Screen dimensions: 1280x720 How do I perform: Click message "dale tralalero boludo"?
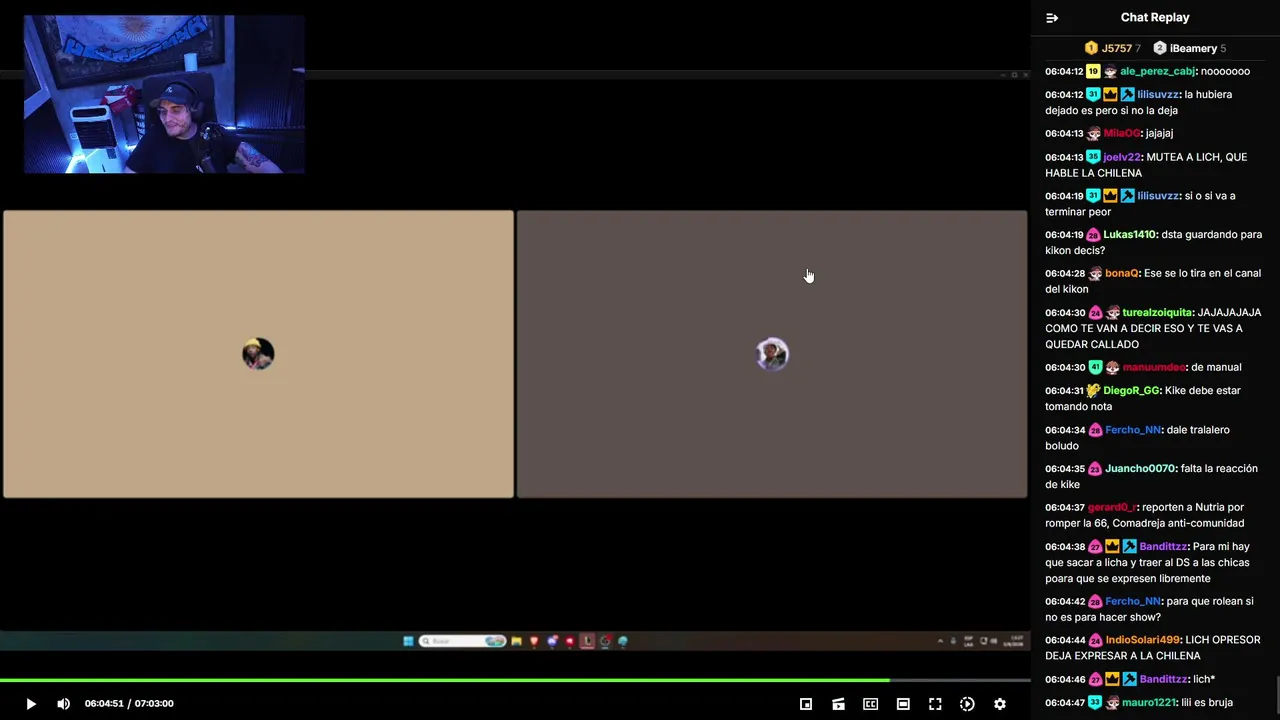[1137, 438]
